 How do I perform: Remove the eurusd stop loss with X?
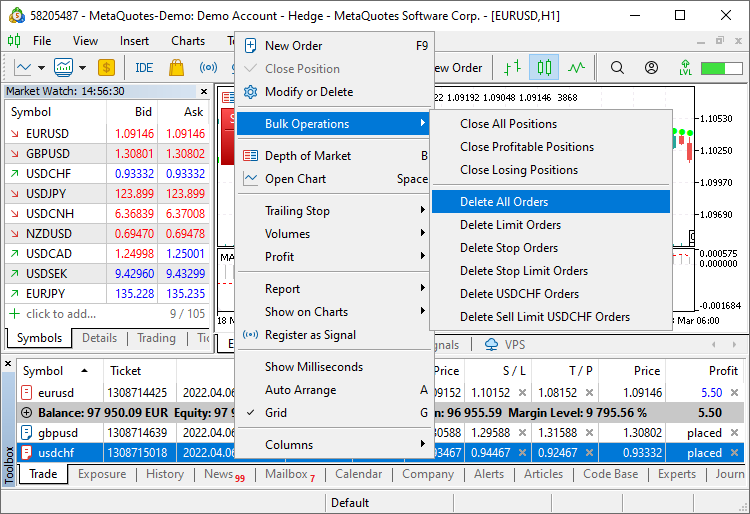click(523, 393)
